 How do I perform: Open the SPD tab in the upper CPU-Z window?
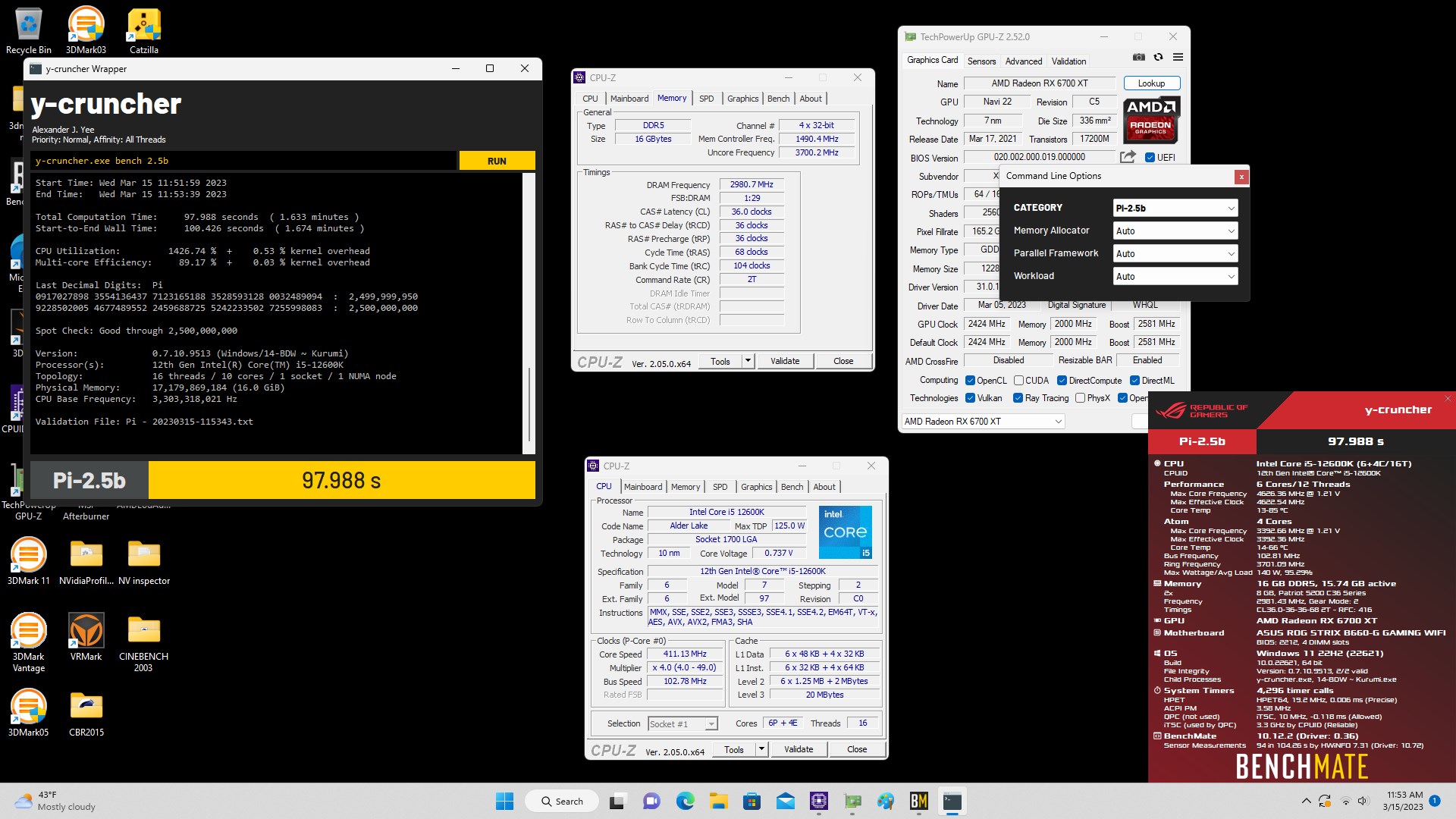706,99
